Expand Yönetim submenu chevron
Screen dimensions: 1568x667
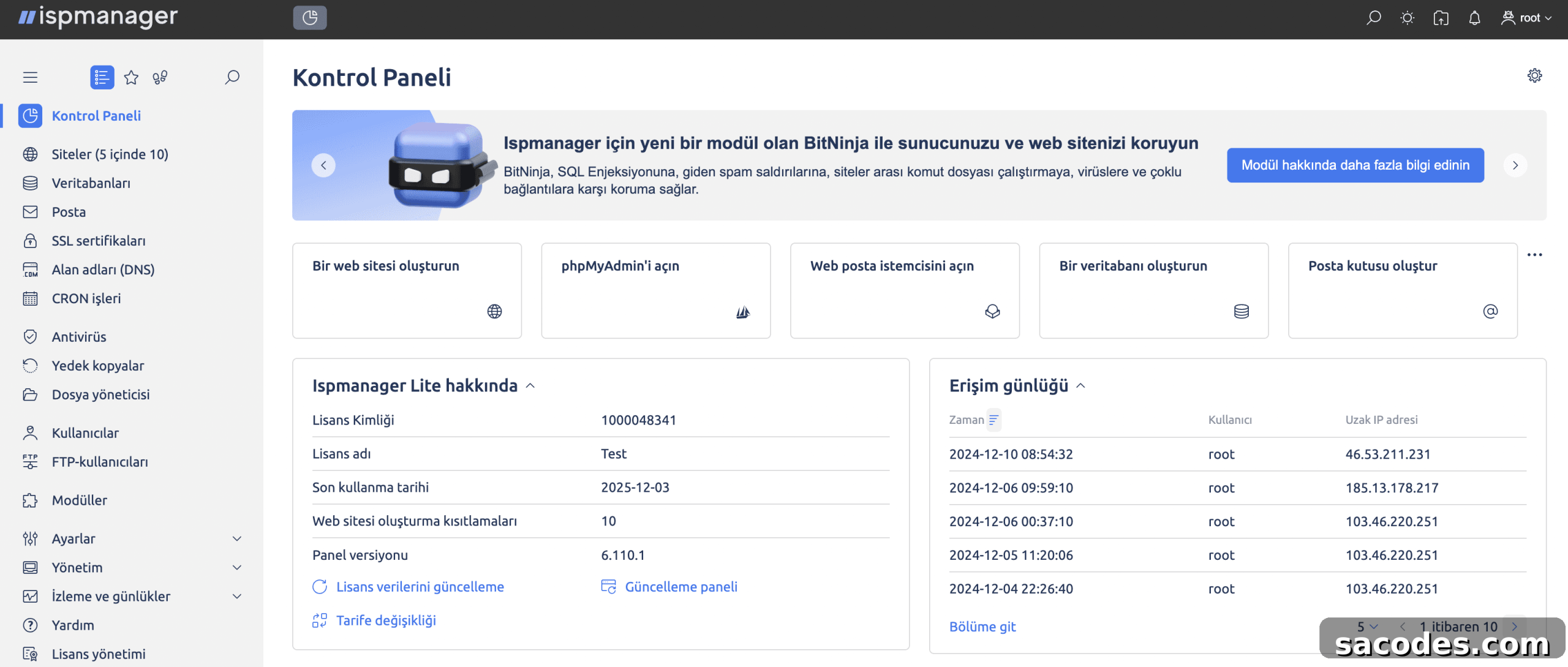tap(237, 568)
